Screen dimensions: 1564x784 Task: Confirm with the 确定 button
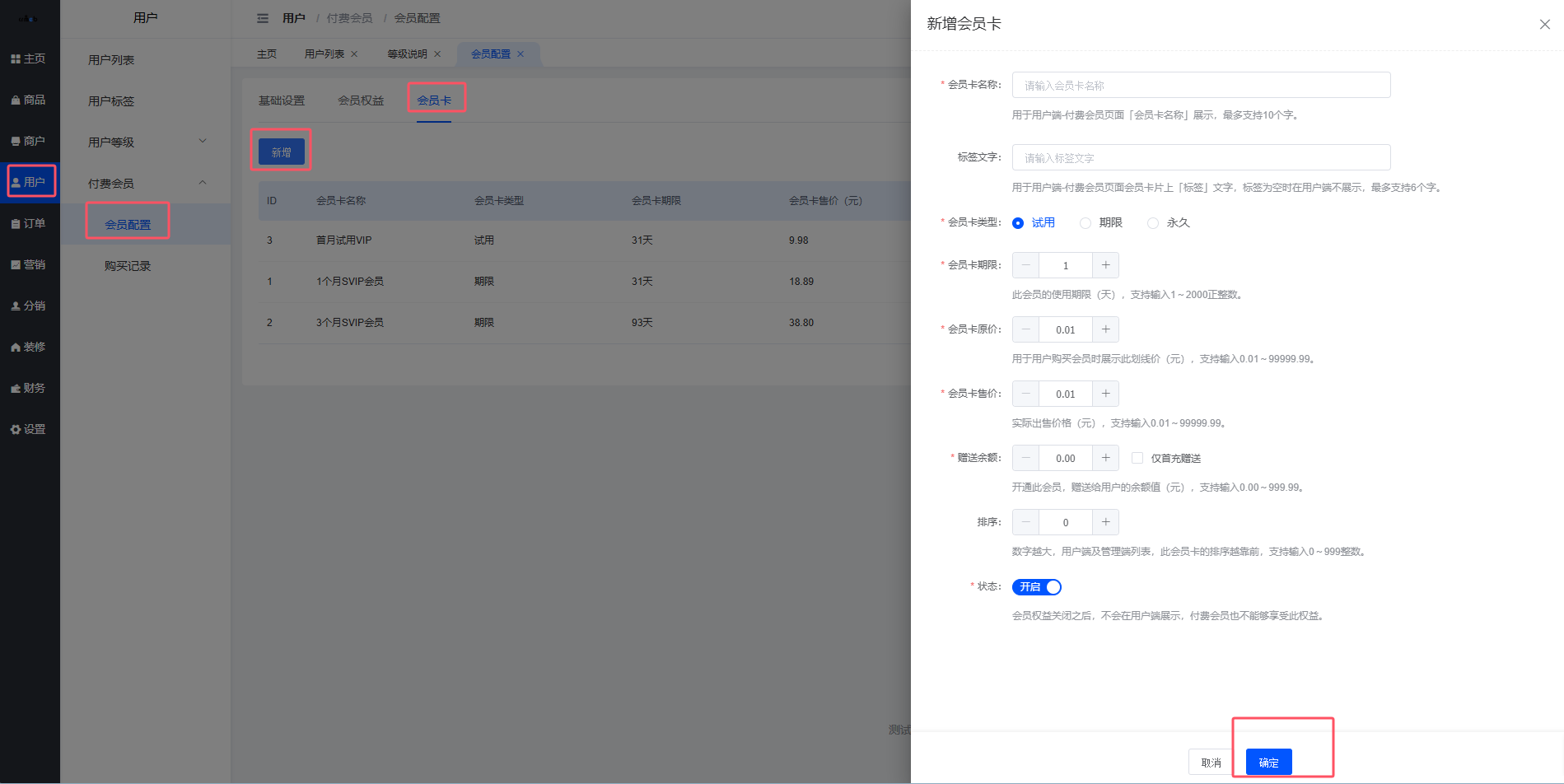coord(1268,762)
